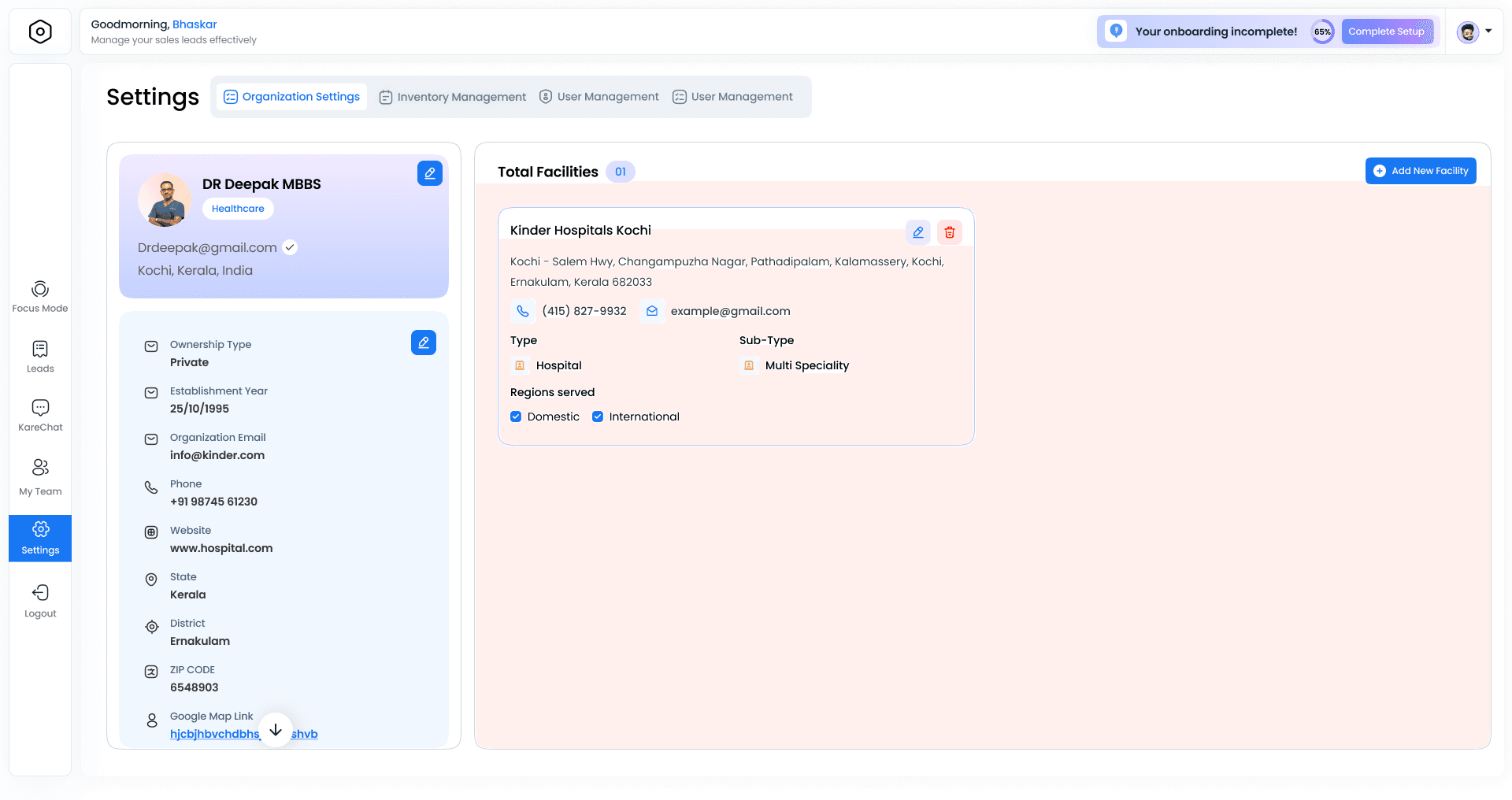Click establishment date 25/10/1995
This screenshot has width=1512, height=800.
[x=199, y=409]
